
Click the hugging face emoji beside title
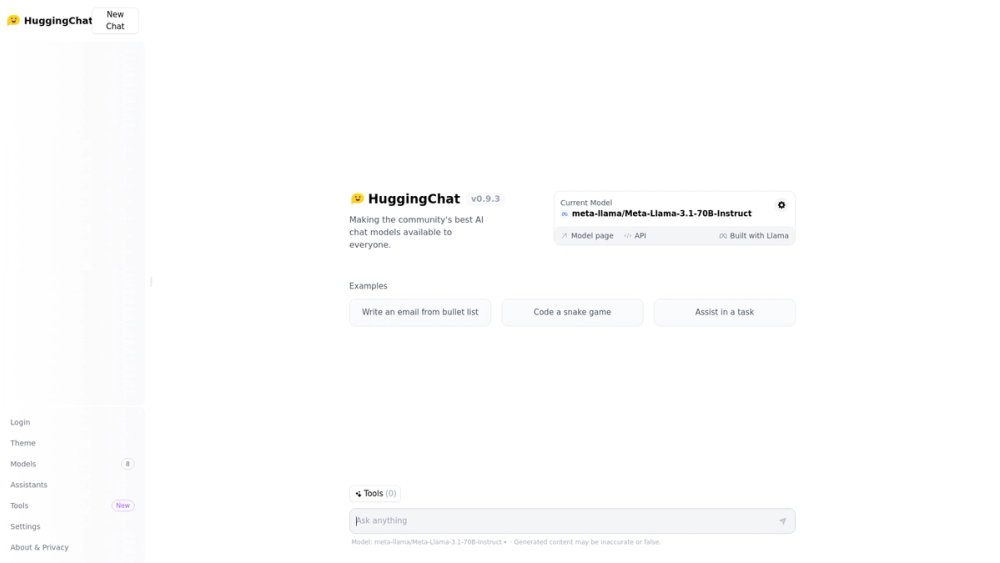pos(357,199)
